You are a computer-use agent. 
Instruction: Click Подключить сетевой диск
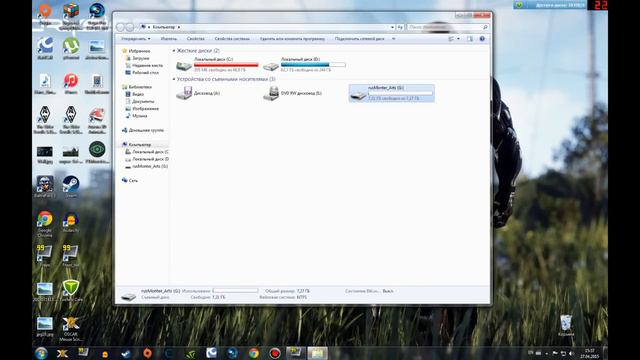360,39
